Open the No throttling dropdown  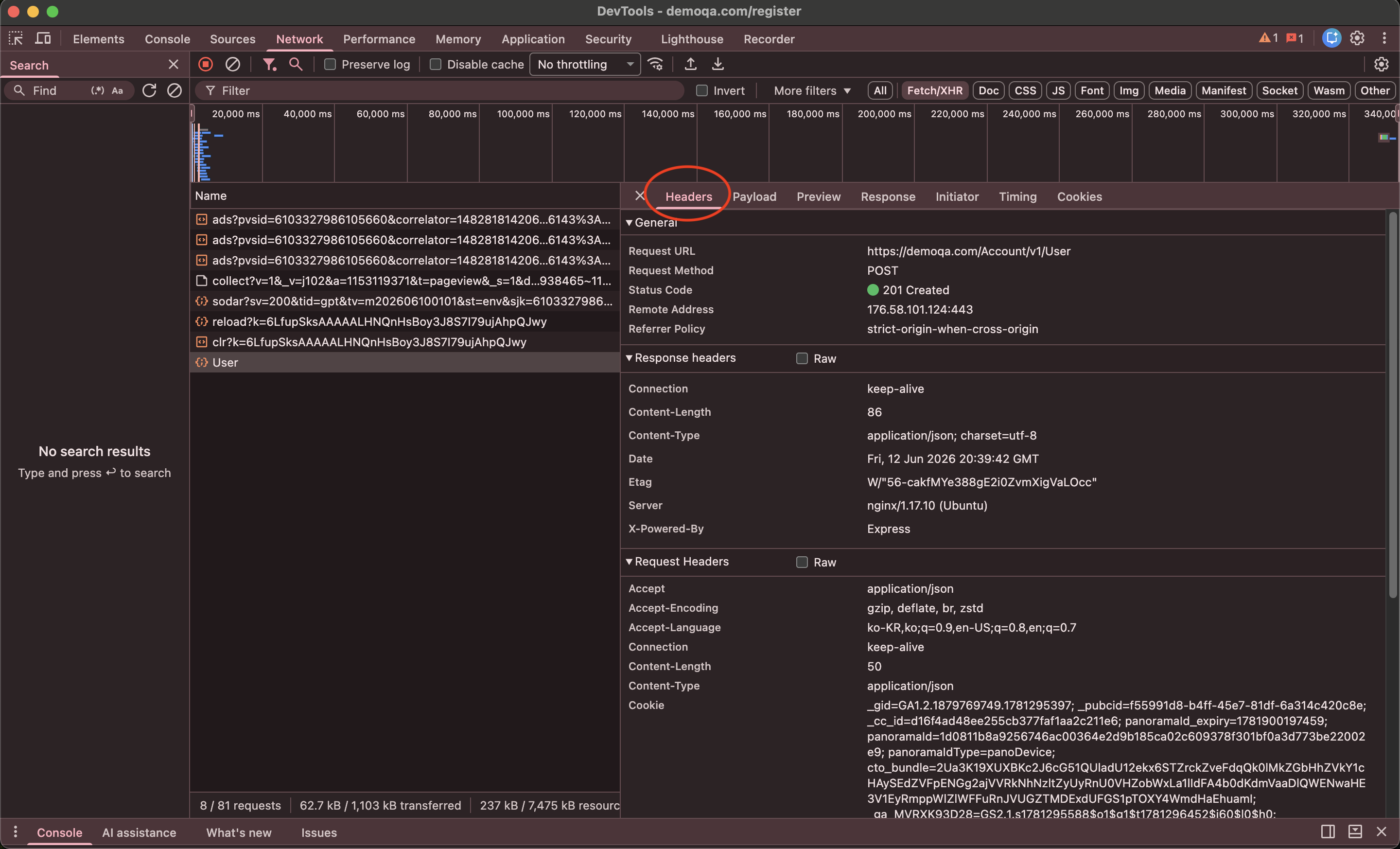(585, 64)
